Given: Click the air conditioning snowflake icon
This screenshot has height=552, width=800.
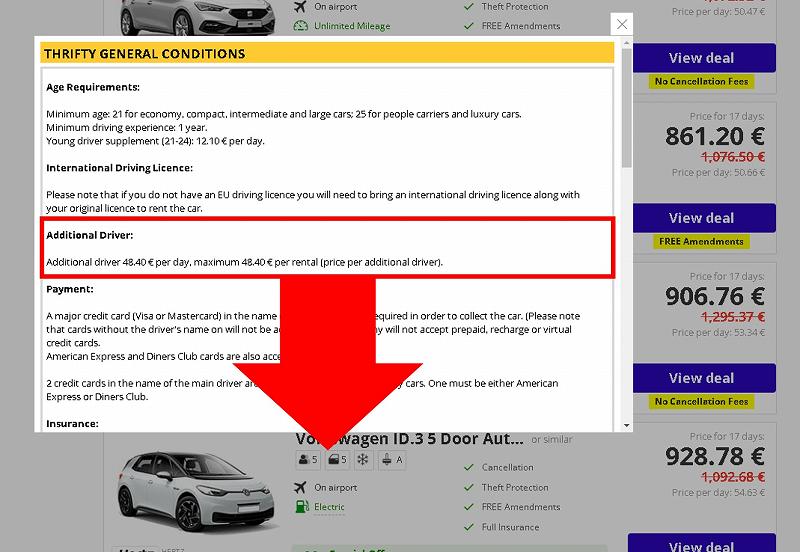Looking at the screenshot, I should coord(363,460).
